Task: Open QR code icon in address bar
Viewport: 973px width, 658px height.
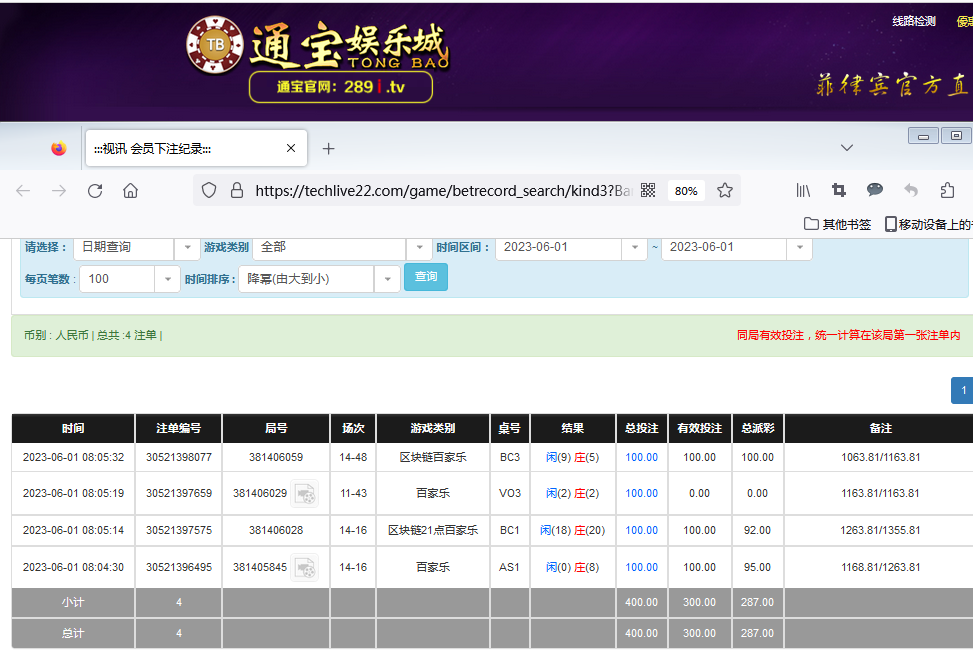Action: coord(648,190)
